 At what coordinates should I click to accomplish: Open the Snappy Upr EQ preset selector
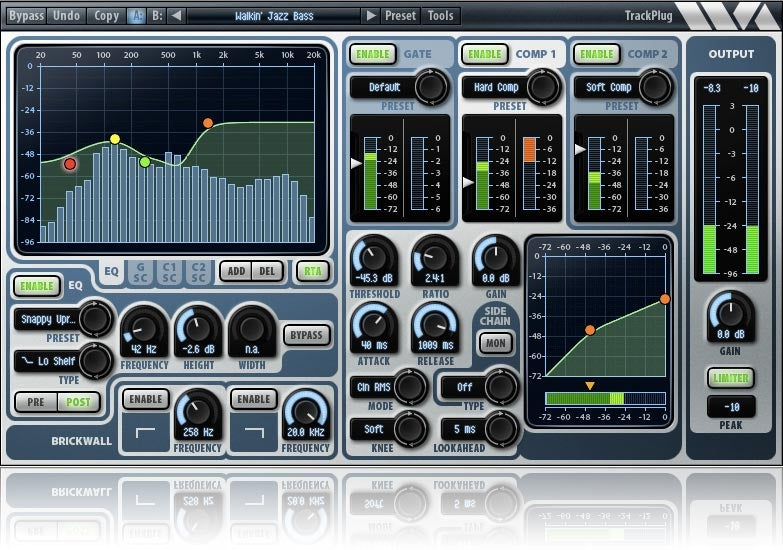(x=48, y=319)
